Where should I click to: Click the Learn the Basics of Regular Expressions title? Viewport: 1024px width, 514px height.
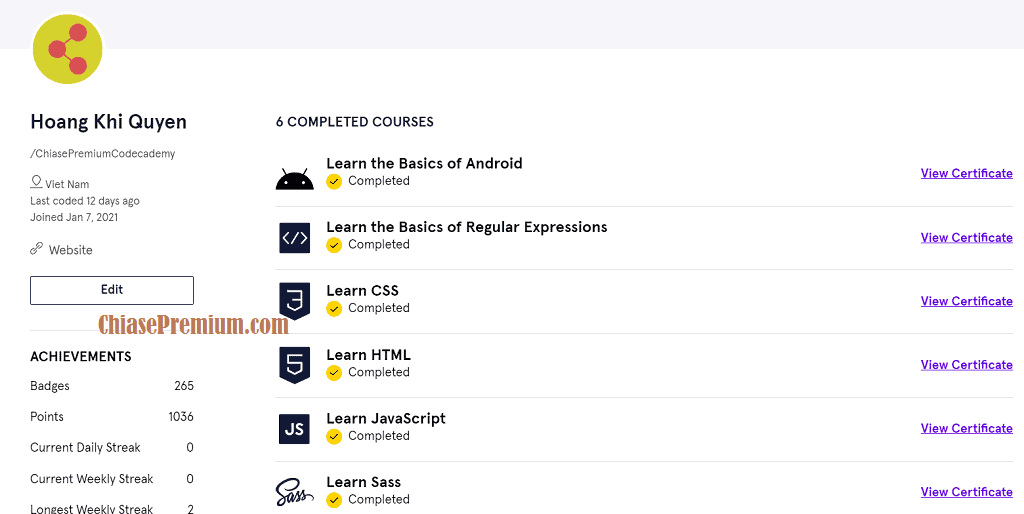click(466, 227)
